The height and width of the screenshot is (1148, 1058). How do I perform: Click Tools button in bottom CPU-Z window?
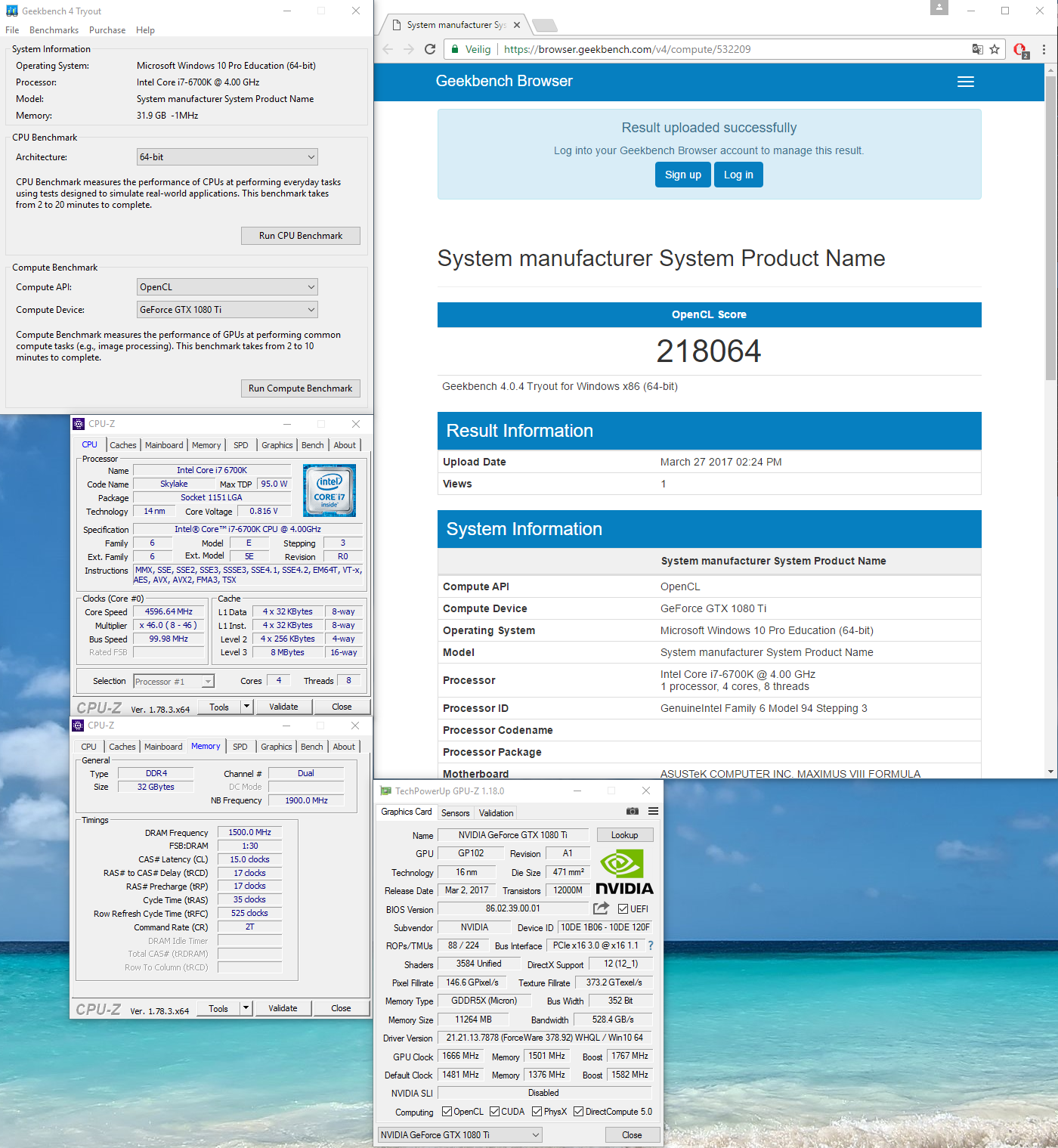tap(218, 1008)
